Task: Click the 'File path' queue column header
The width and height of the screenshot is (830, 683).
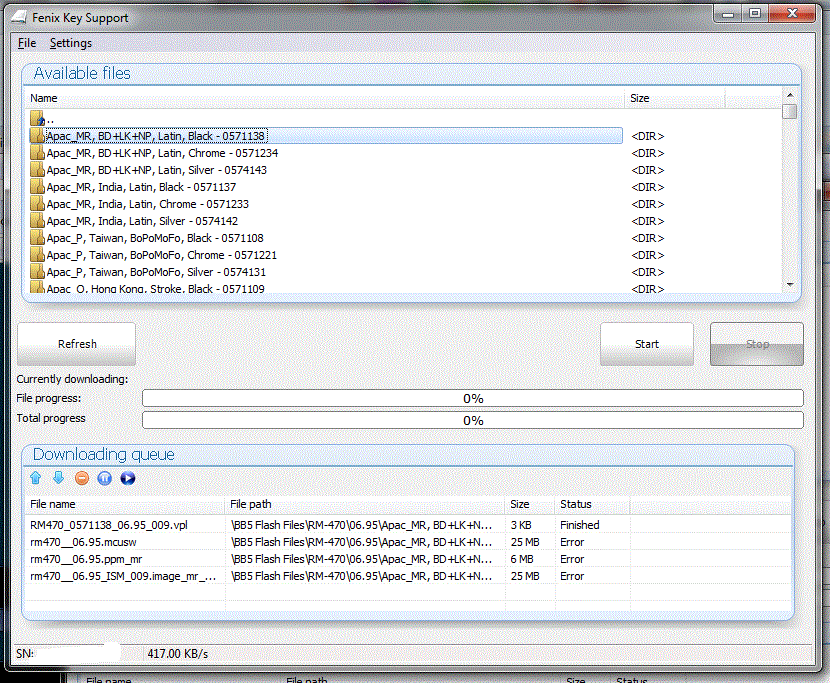Action: pos(365,504)
